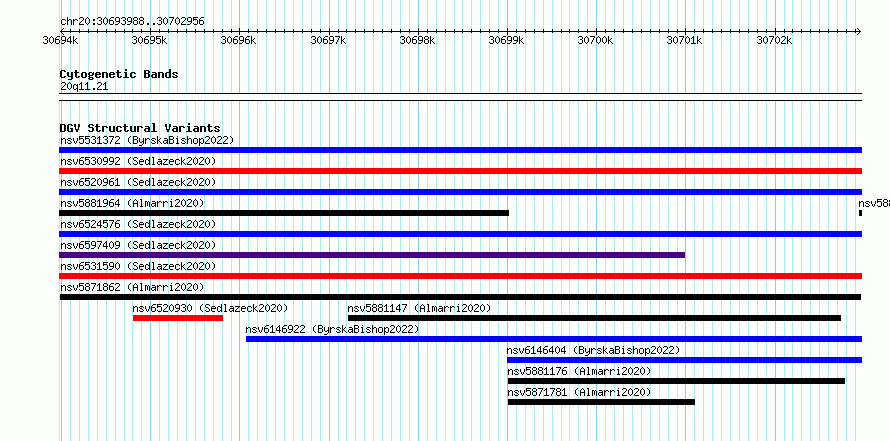This screenshot has height=441, width=890.
Task: Select the 20q11.21 band label
Action: (x=84, y=87)
